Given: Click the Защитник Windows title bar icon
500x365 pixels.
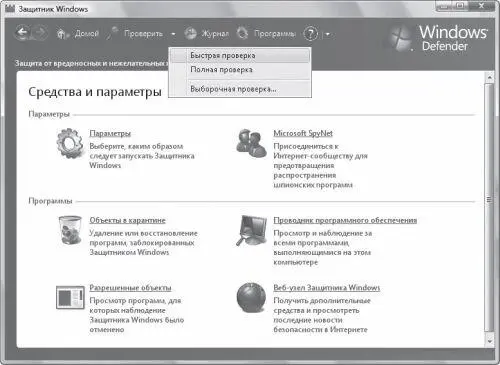Looking at the screenshot, I should pyautogui.click(x=10, y=8).
